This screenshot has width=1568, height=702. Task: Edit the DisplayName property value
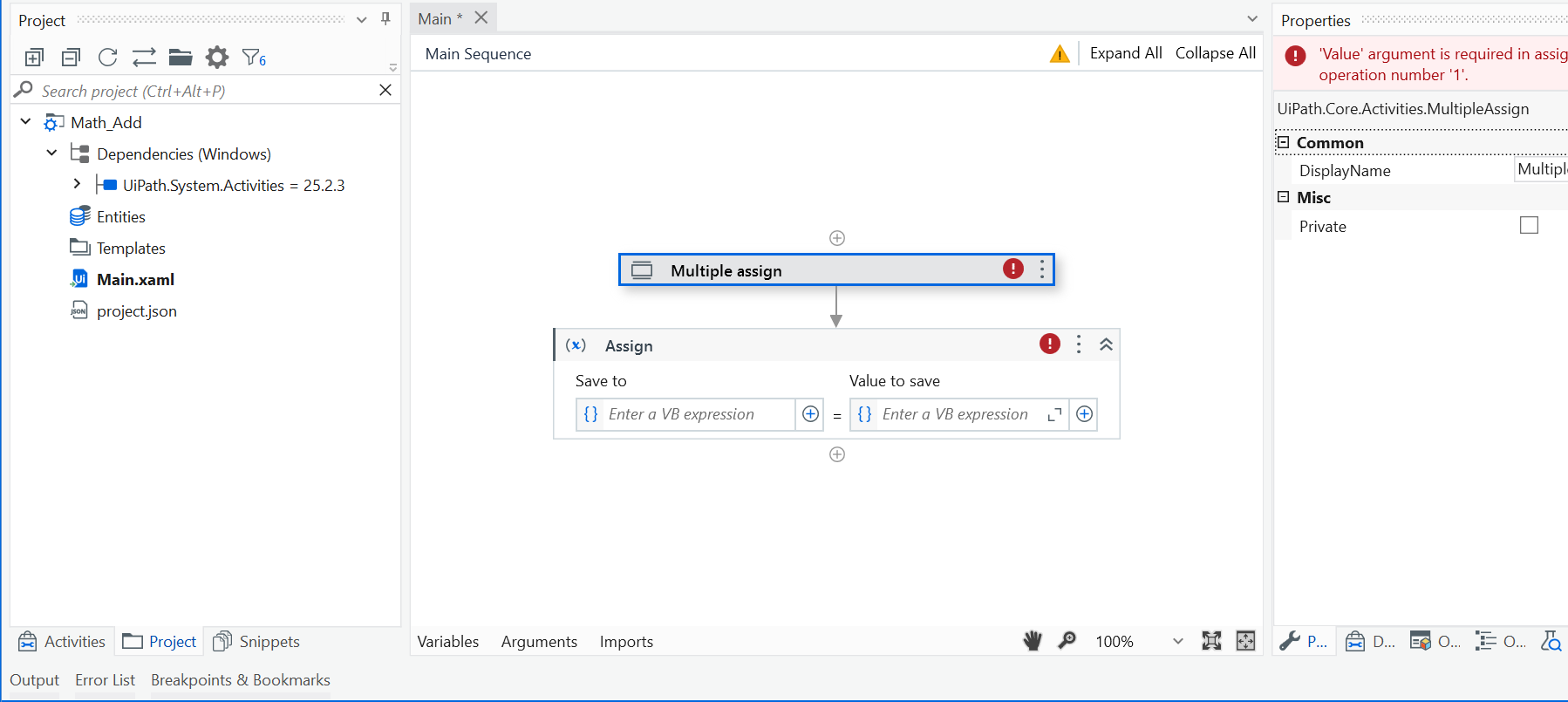1541,169
